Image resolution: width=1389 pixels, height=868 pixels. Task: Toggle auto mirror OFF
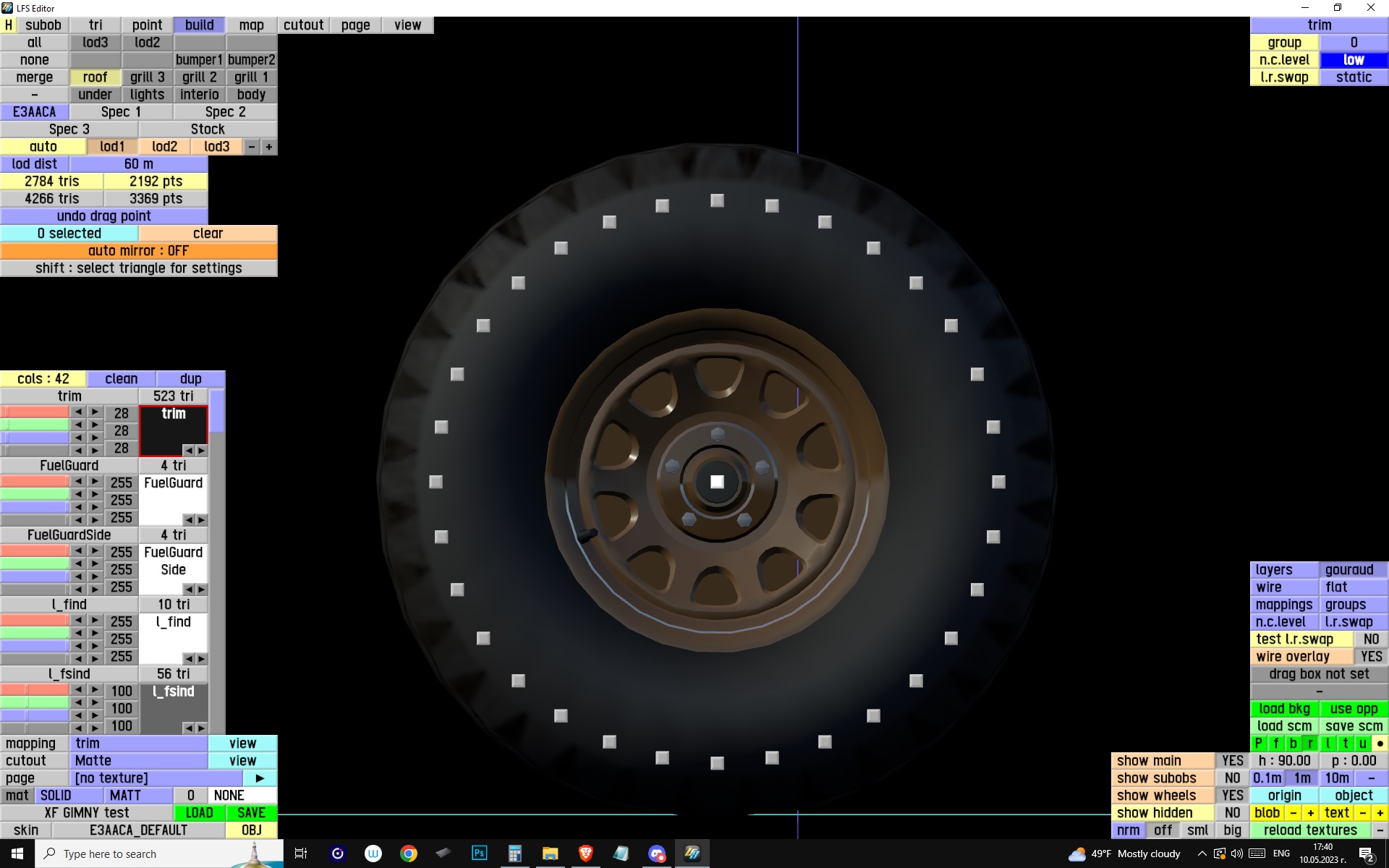pyautogui.click(x=138, y=251)
